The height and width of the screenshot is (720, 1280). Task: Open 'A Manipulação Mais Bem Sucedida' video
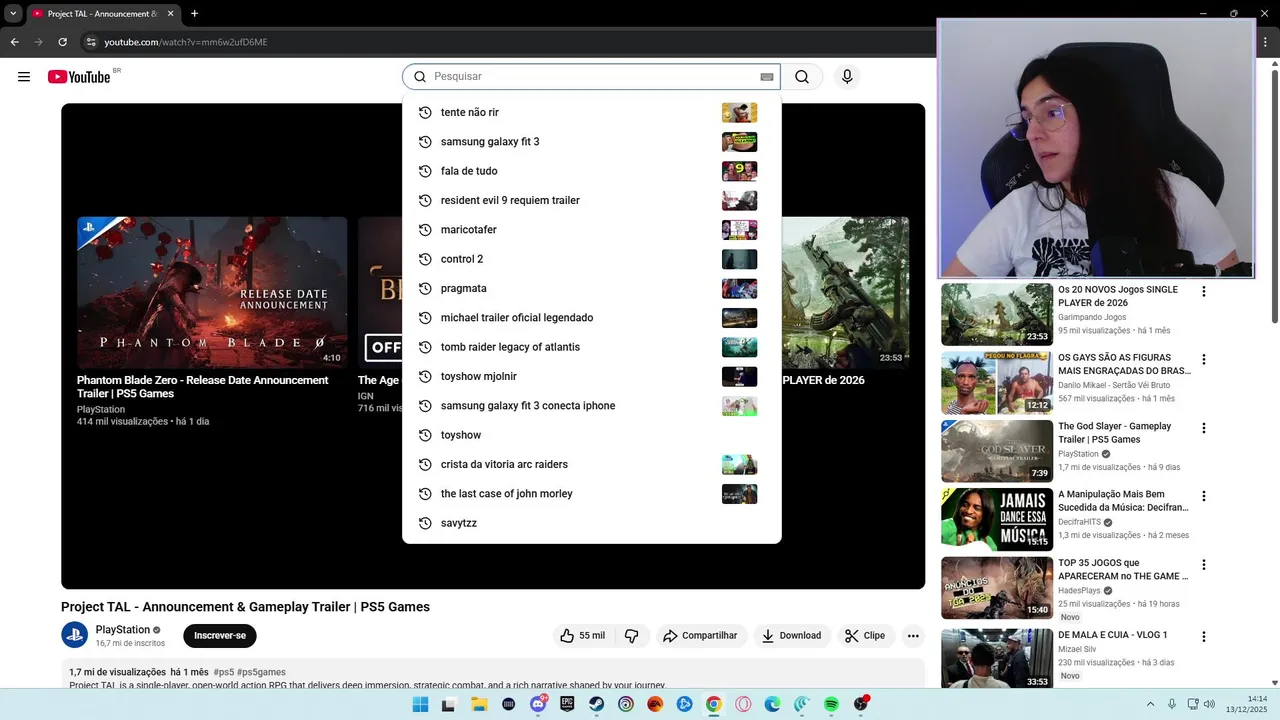(997, 519)
